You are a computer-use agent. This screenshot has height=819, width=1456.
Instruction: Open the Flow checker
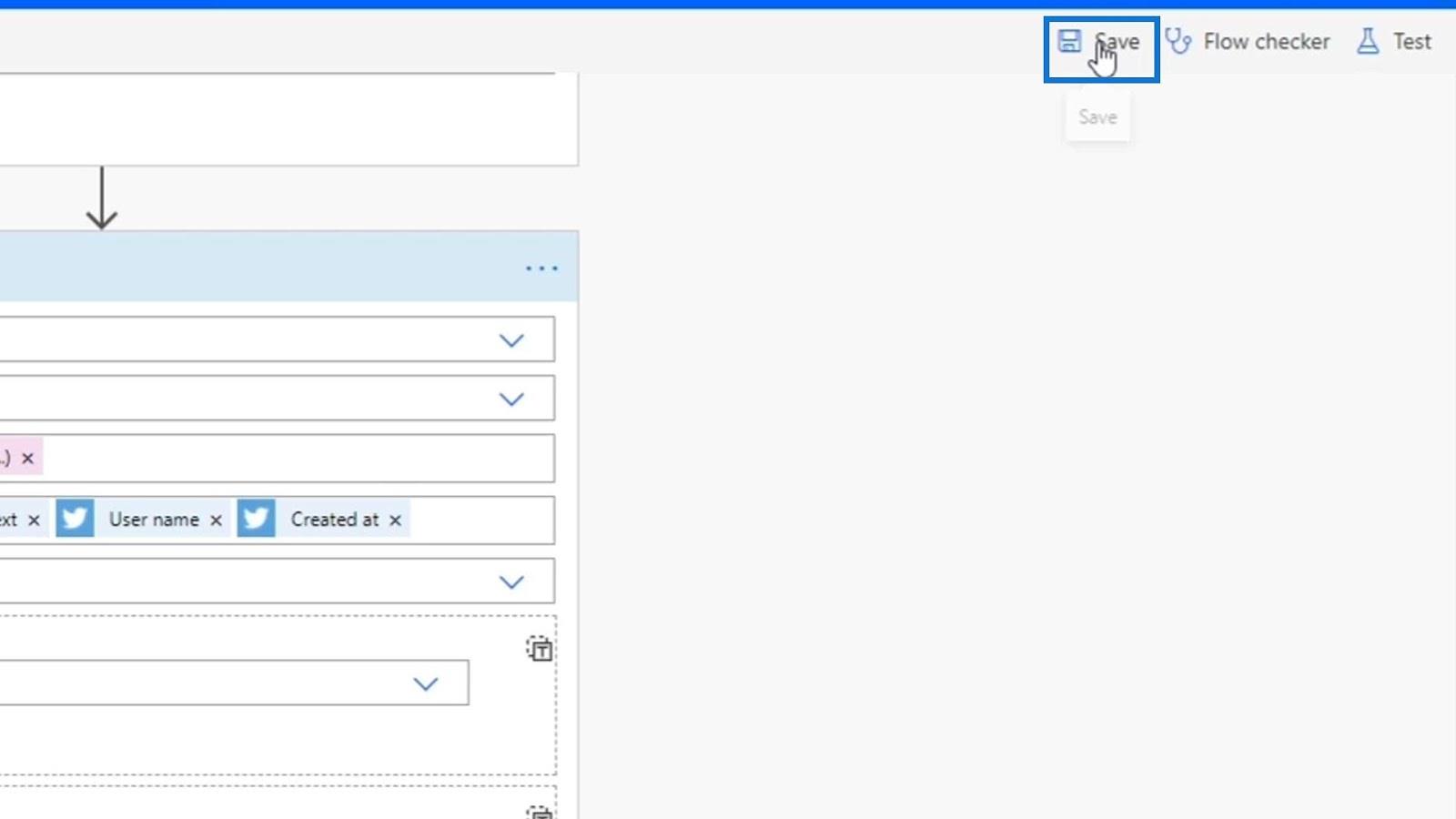click(1248, 42)
